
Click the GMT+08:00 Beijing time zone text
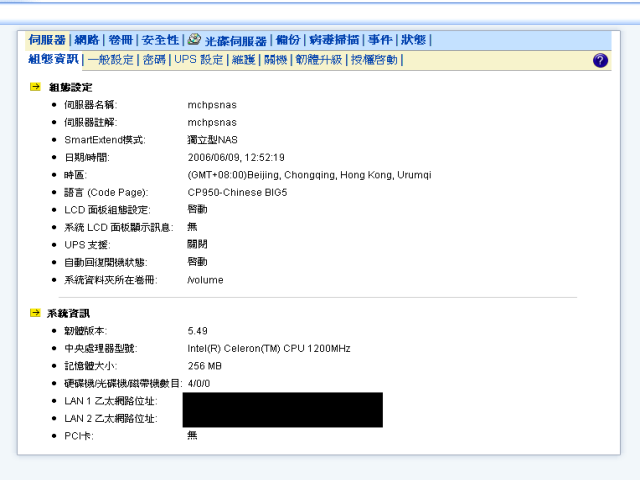tap(309, 175)
